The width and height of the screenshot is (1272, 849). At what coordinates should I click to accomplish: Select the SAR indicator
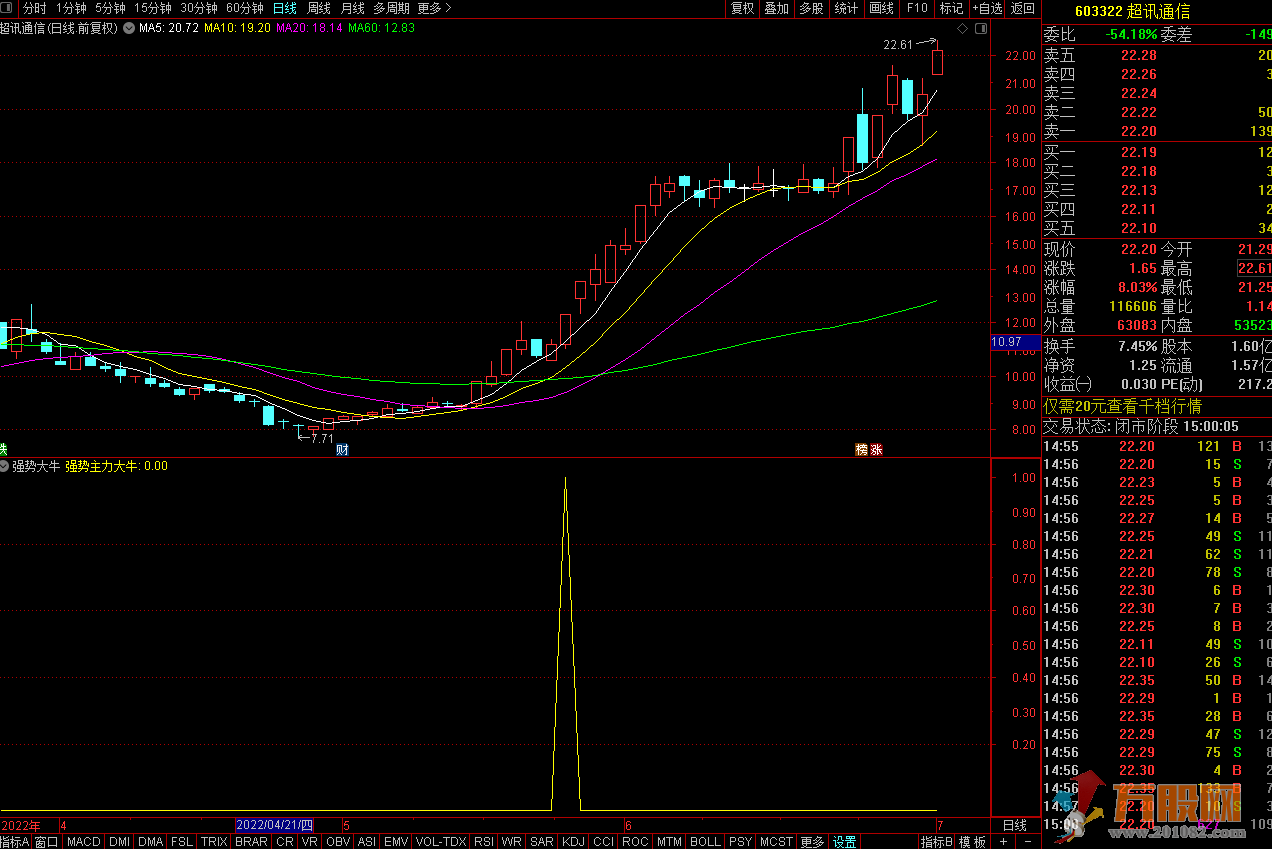tap(542, 842)
